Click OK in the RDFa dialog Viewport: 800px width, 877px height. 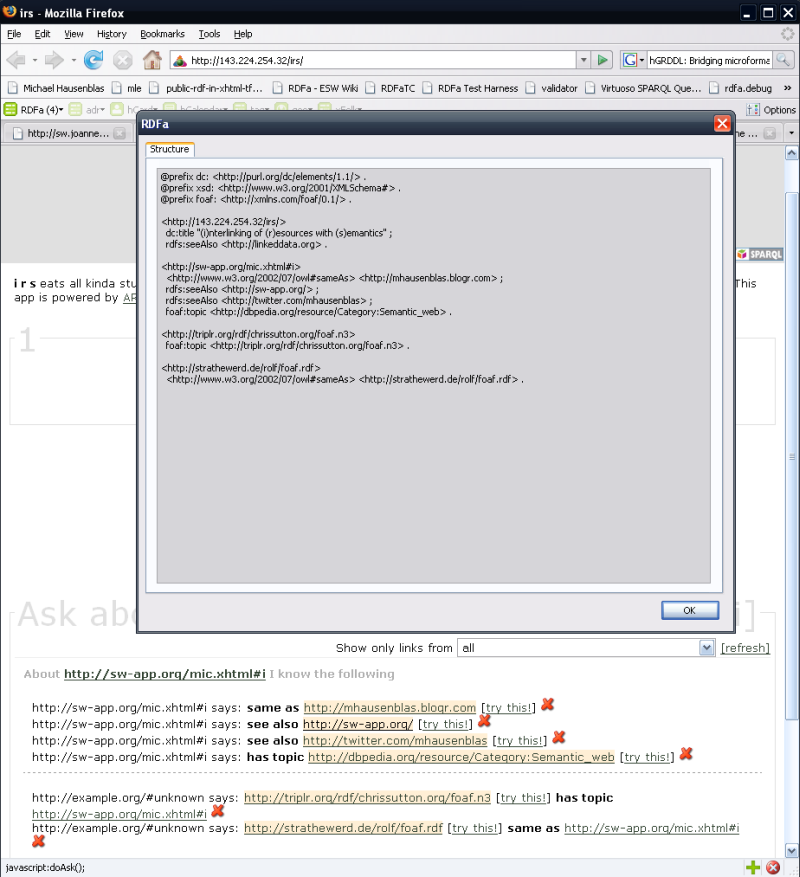pos(689,610)
